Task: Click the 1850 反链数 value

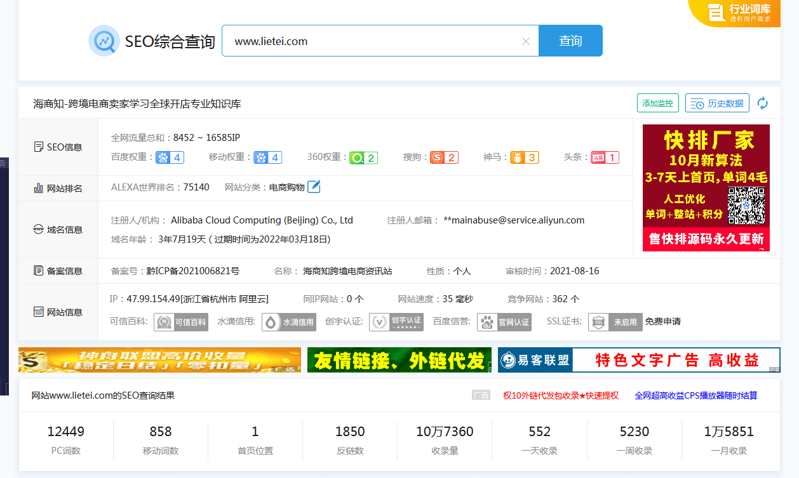Action: point(350,432)
